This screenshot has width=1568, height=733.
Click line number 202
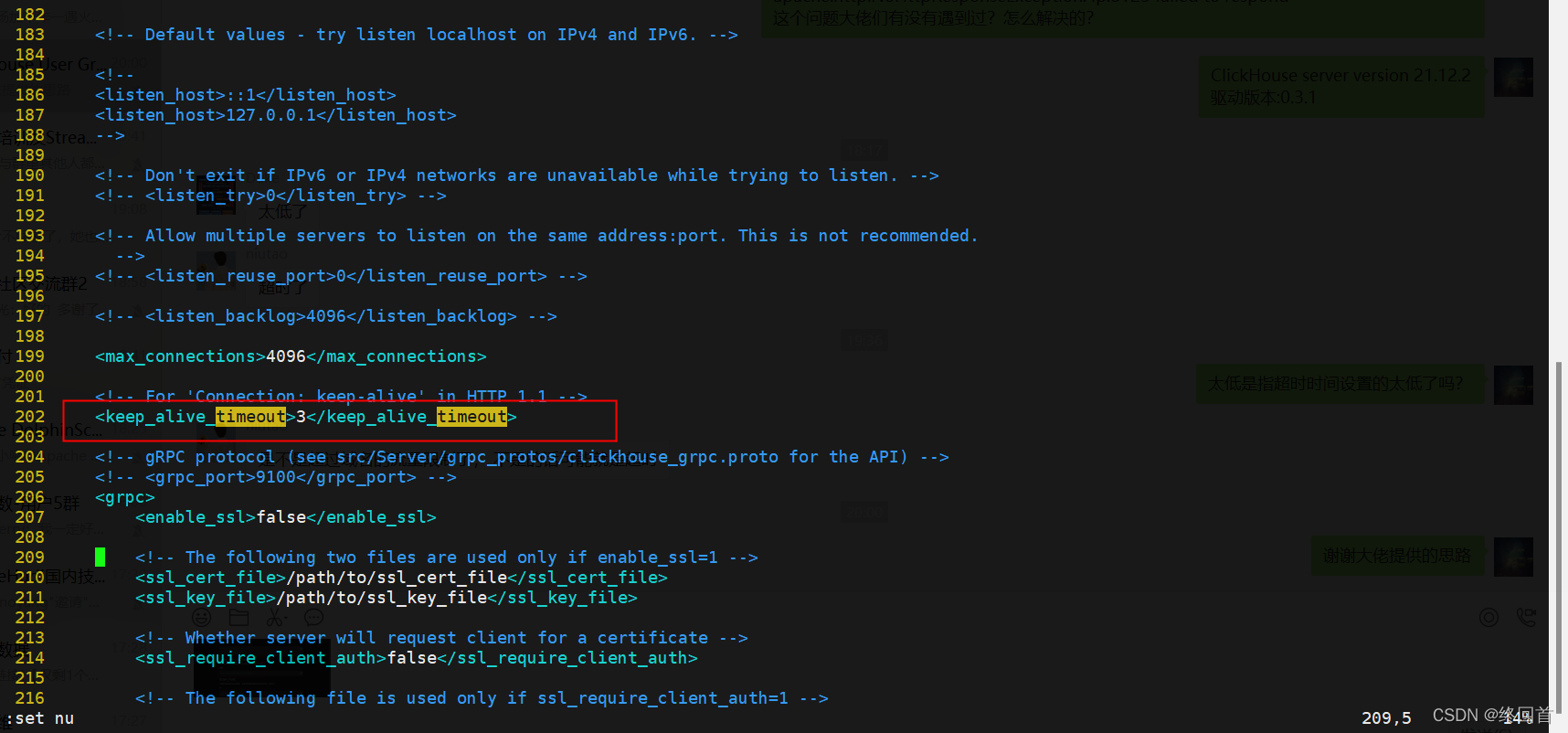[29, 417]
